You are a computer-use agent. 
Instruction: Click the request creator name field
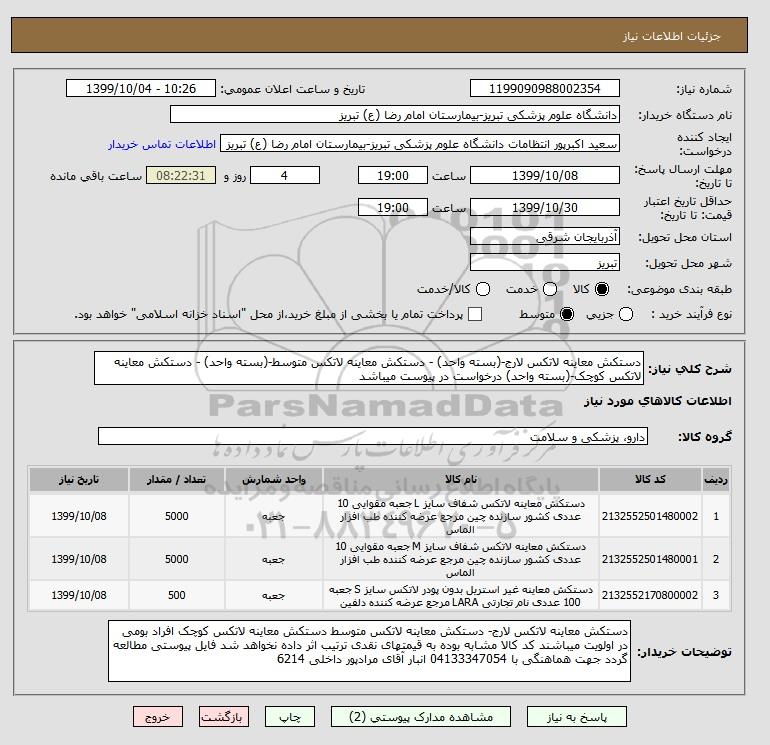click(420, 144)
